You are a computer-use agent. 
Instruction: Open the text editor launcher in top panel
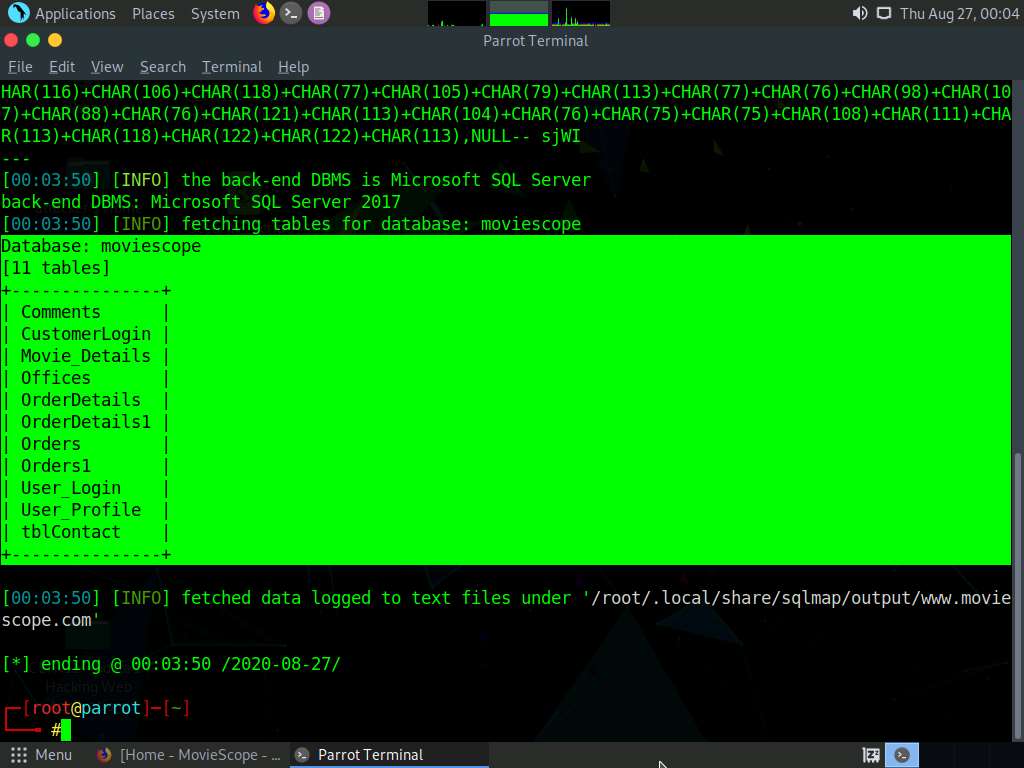point(318,13)
